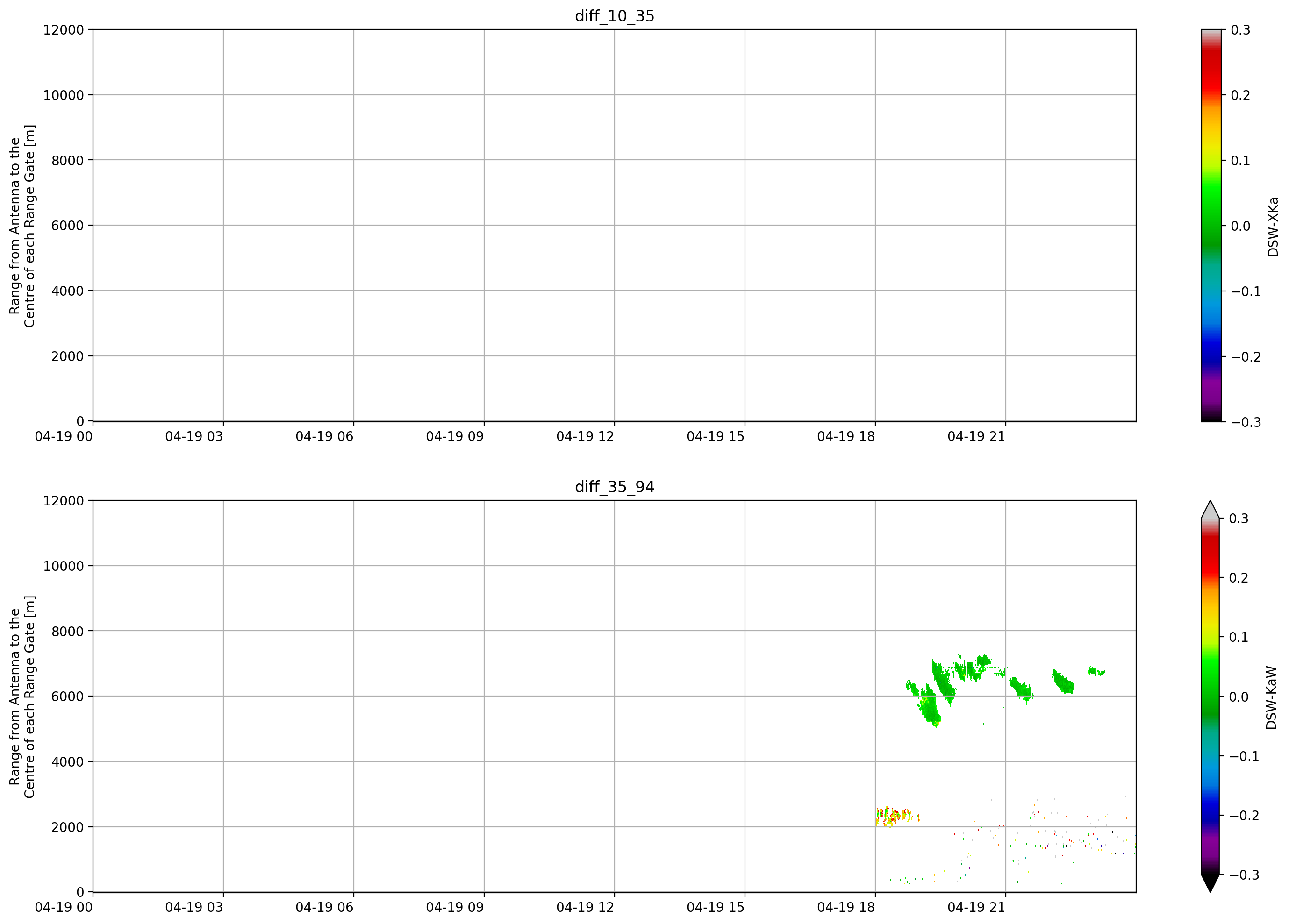Click the 0.1 tick on DSW-KaW colorbar
Viewport: 1289px width, 924px height.
[x=1239, y=637]
